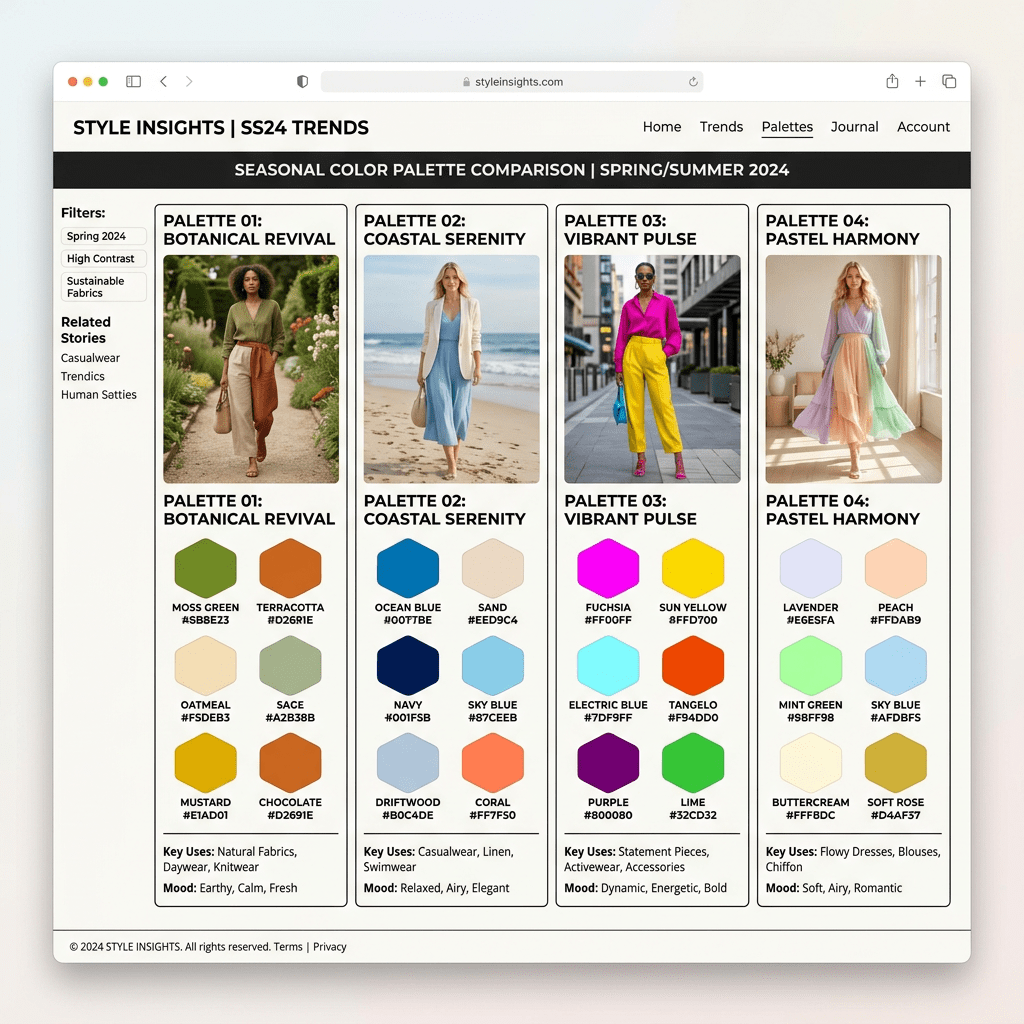
Task: Reload the page with the refresh icon
Action: click(693, 82)
